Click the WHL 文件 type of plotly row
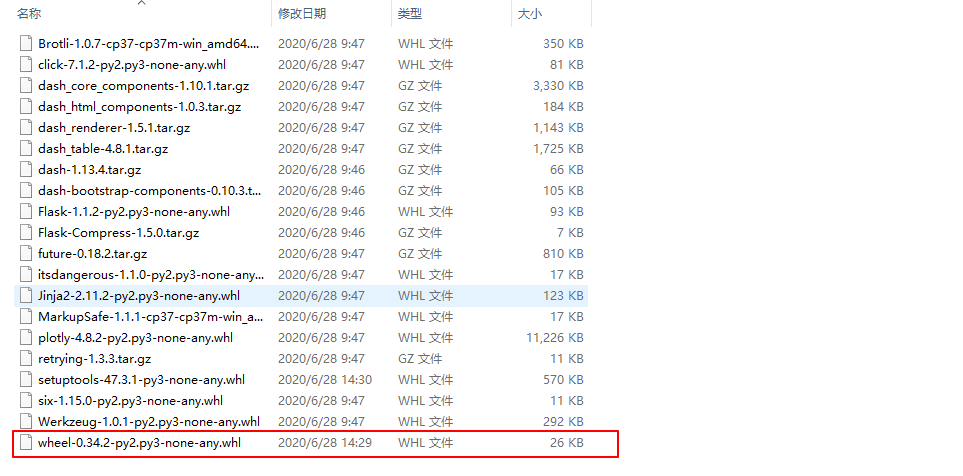 (425, 337)
